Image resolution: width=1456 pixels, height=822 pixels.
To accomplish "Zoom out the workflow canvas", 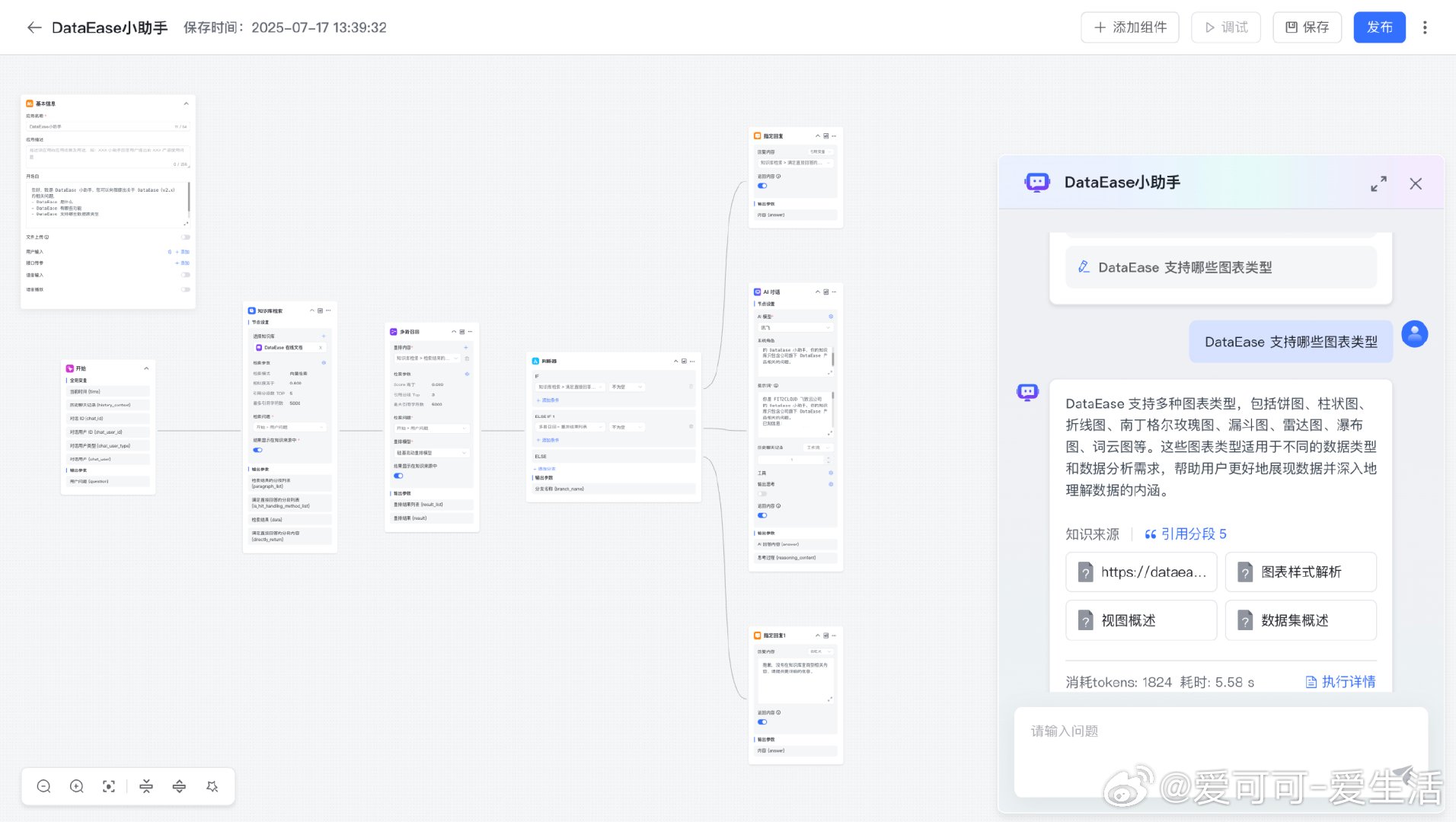I will click(x=43, y=786).
